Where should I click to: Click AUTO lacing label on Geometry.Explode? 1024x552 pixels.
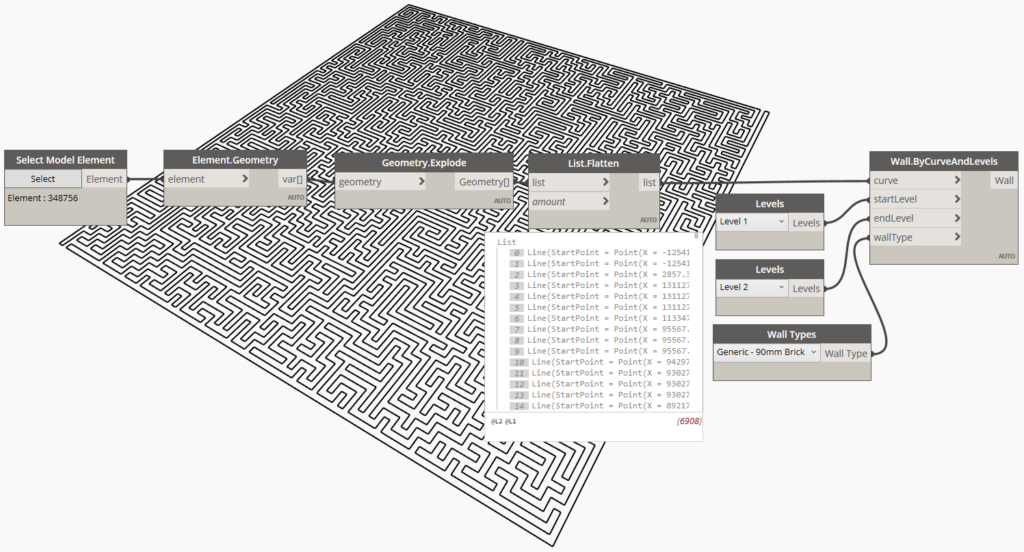click(x=503, y=201)
